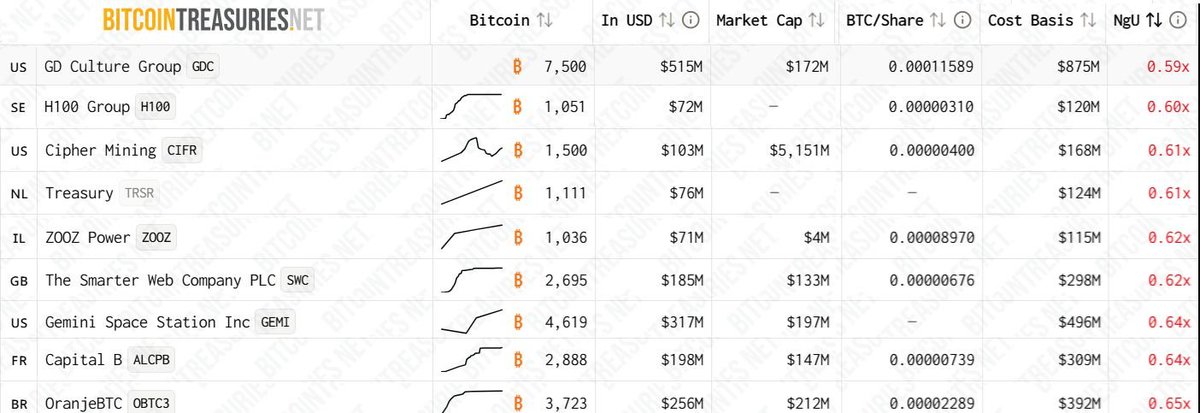Sort table by Bitcoin holdings arrows
Screen dimensions: 1200x413
[x=544, y=20]
